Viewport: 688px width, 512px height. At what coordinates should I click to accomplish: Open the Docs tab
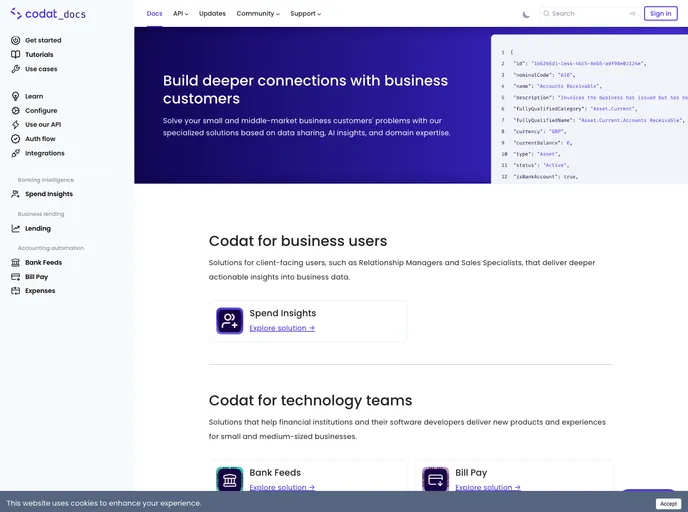click(154, 14)
